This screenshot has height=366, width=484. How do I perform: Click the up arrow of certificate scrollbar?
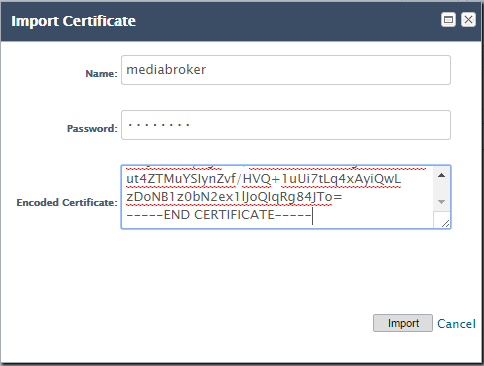(441, 175)
